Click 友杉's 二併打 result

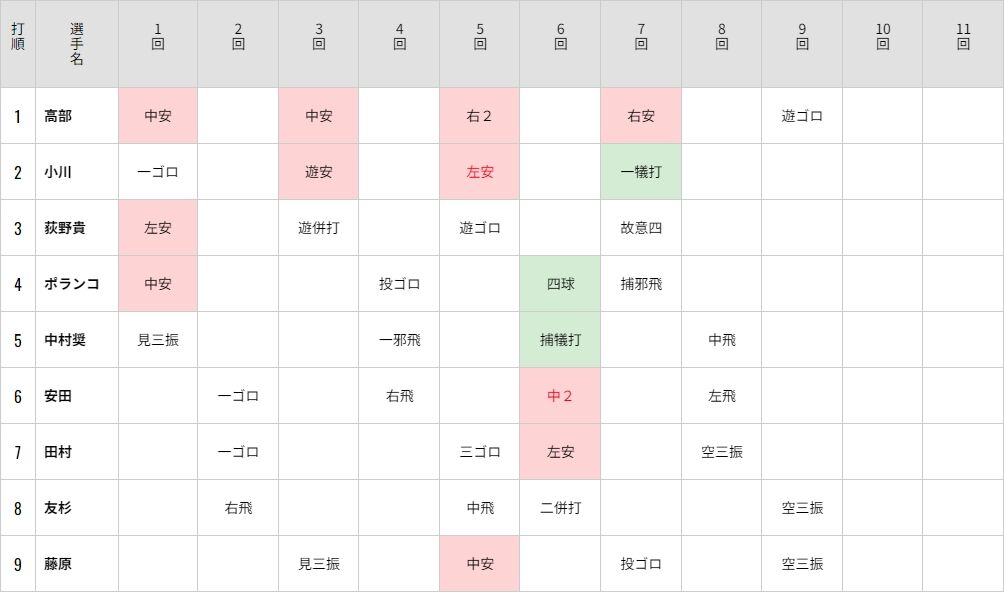[560, 508]
